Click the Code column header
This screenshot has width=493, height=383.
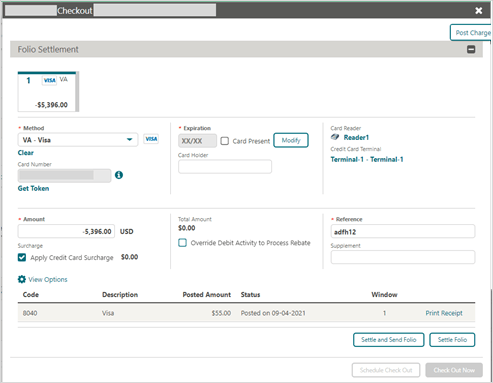(31, 295)
